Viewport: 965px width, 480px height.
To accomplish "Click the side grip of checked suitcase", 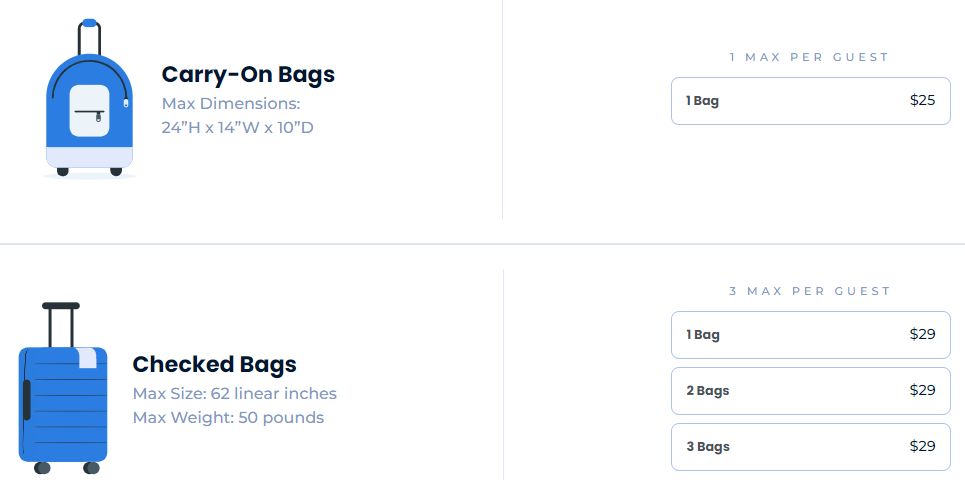I will coord(27,399).
